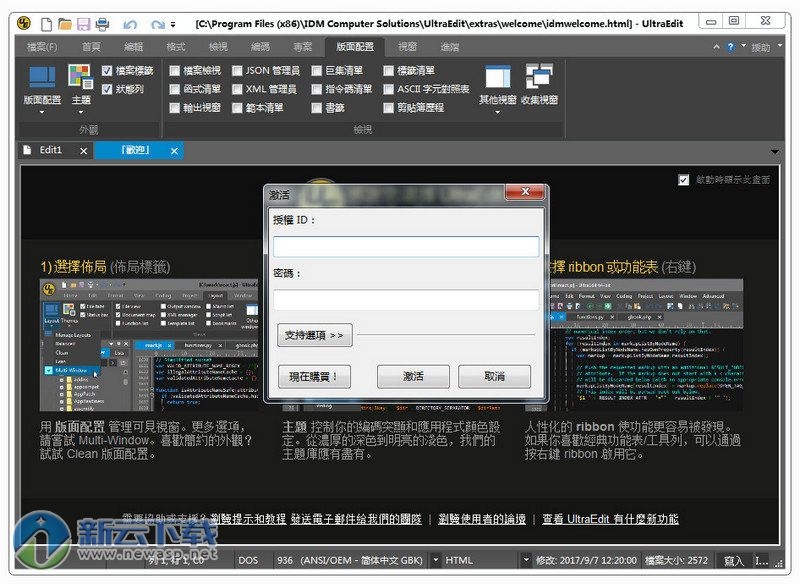Close the 激活 dialog with the red X
This screenshot has width=800, height=584.
[x=525, y=191]
